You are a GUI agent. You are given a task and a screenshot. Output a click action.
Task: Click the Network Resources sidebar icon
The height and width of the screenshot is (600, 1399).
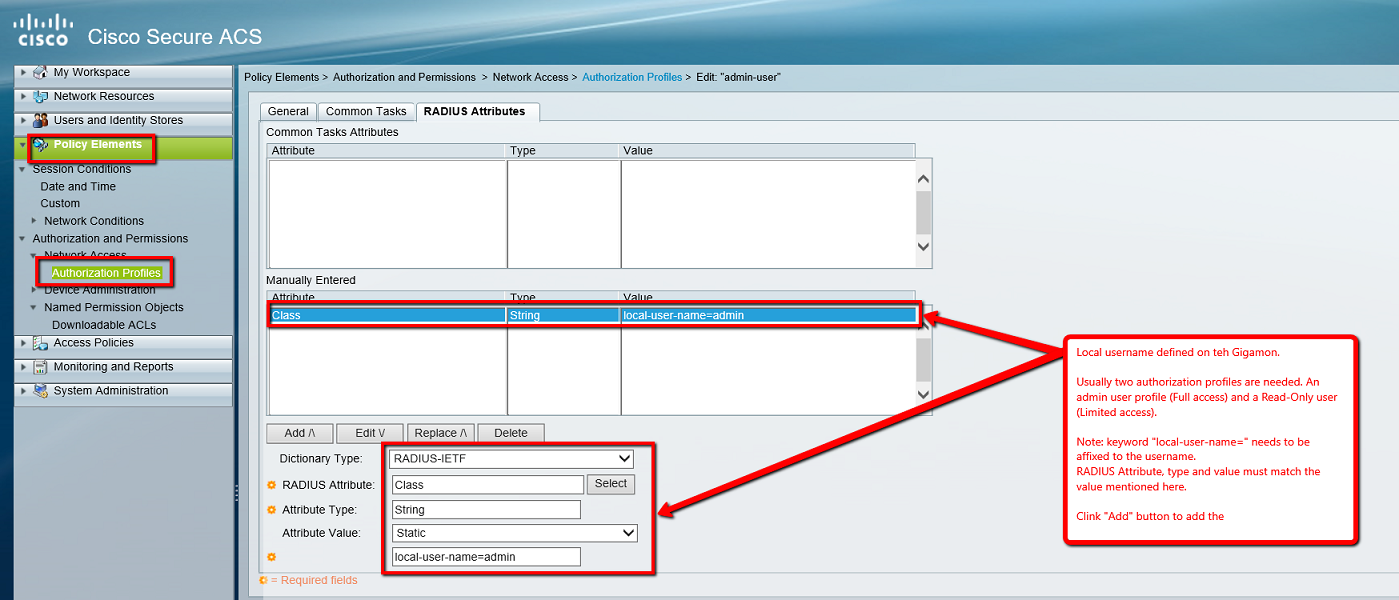coord(38,96)
